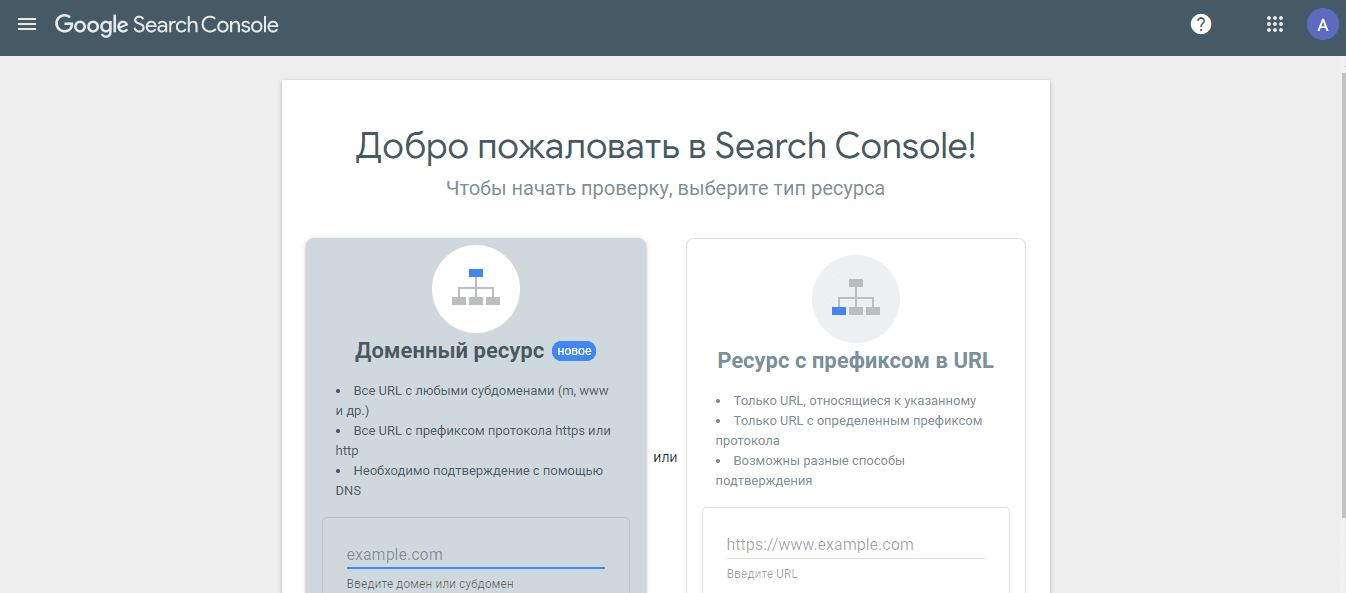The height and width of the screenshot is (593, 1346).
Task: Click the Google Search Console logo
Action: [x=167, y=25]
